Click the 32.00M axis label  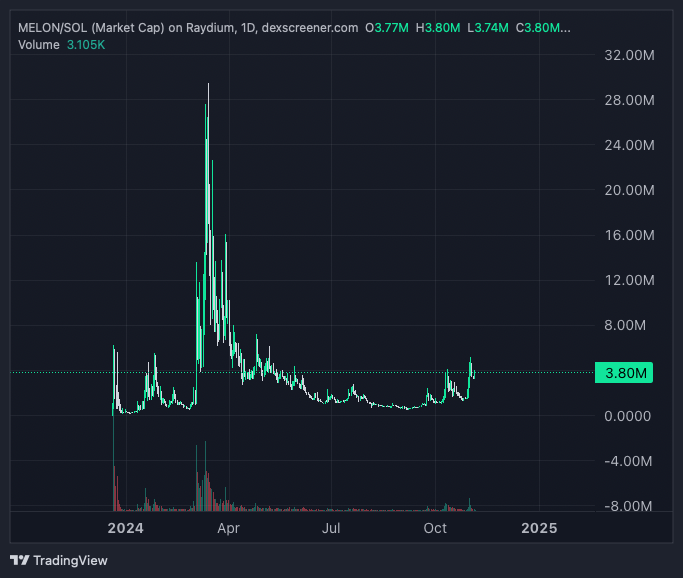629,55
